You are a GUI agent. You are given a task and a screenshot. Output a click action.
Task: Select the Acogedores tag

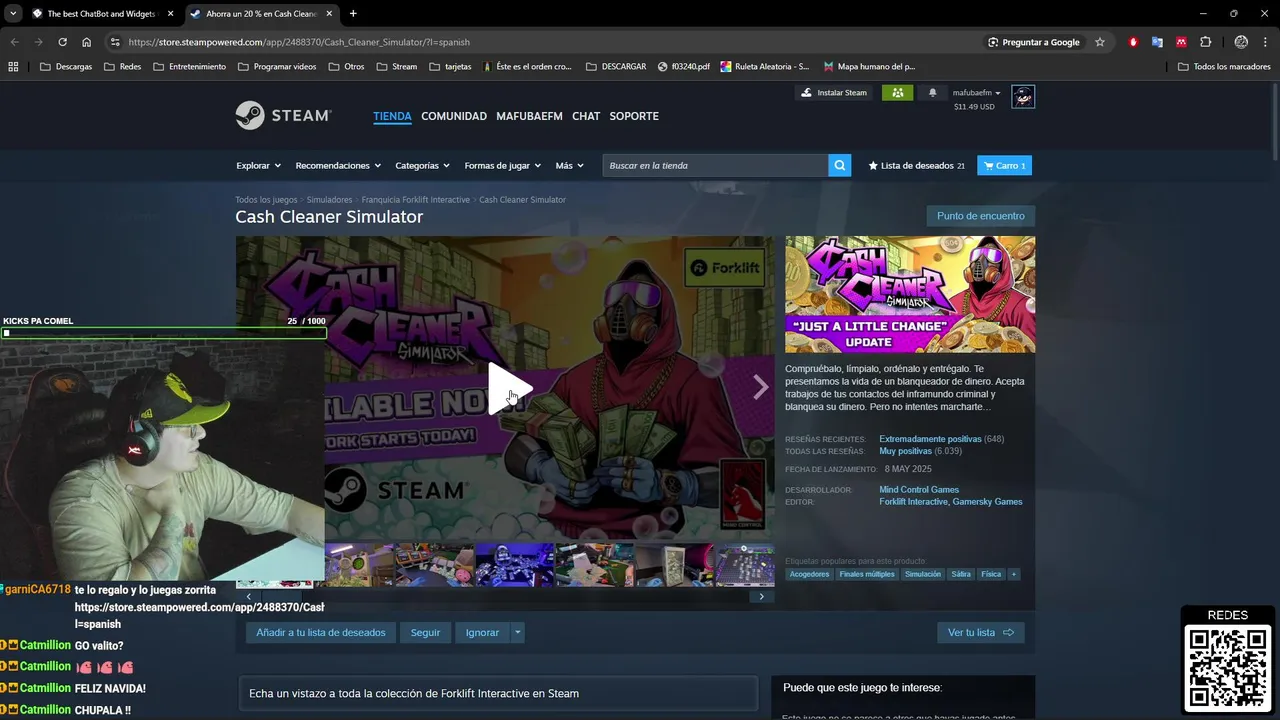pos(810,574)
